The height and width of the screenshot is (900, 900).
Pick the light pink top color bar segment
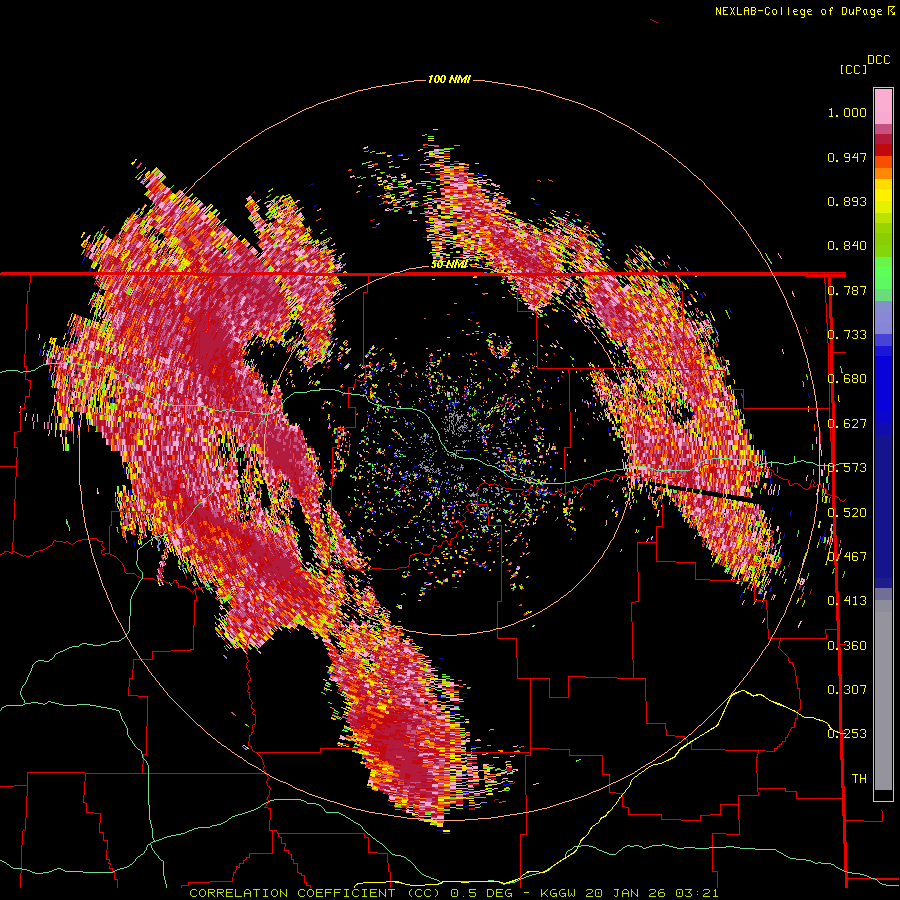883,106
